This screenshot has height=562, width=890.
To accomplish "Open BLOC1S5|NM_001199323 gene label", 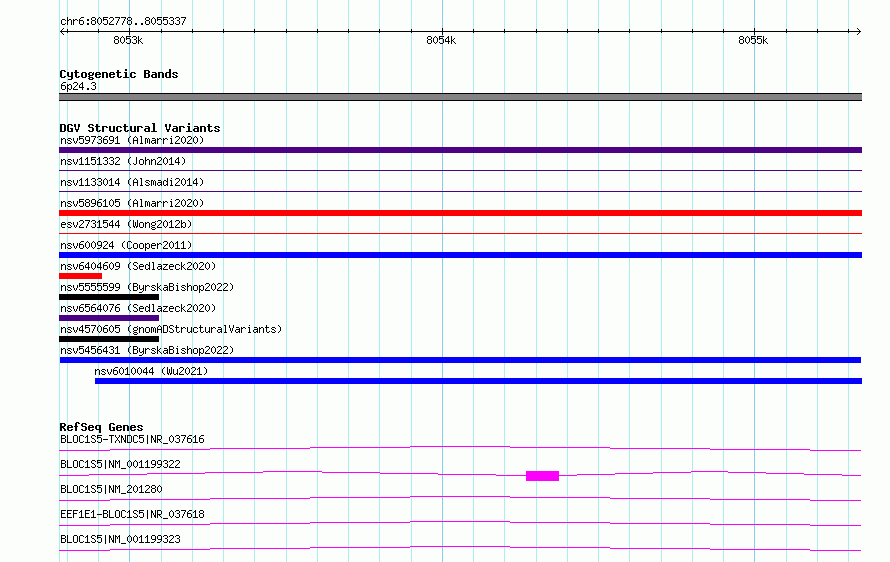I will [120, 539].
